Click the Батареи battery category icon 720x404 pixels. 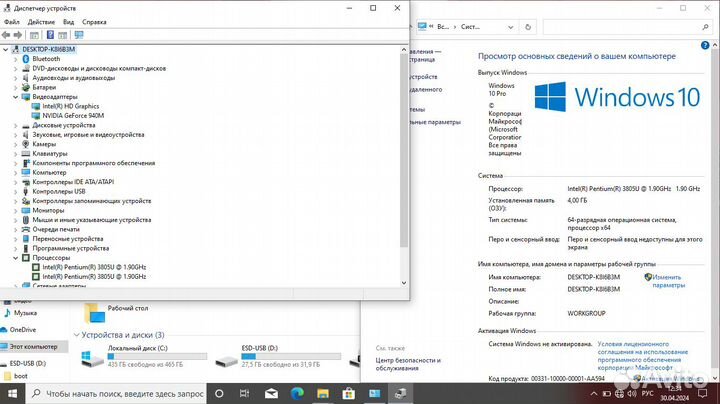(x=26, y=87)
